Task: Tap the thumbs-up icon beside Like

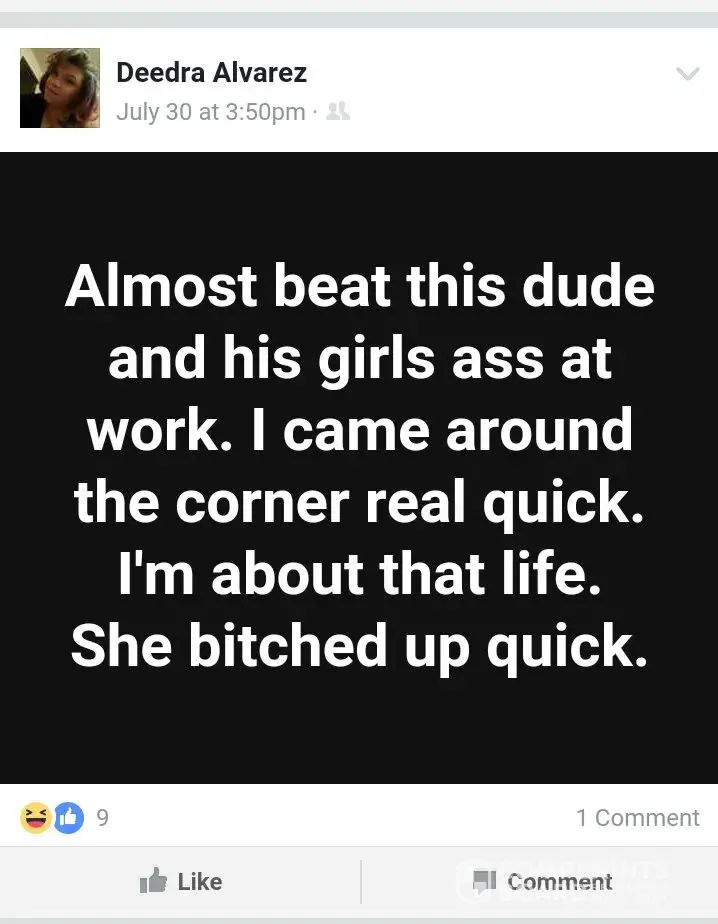Action: [153, 880]
